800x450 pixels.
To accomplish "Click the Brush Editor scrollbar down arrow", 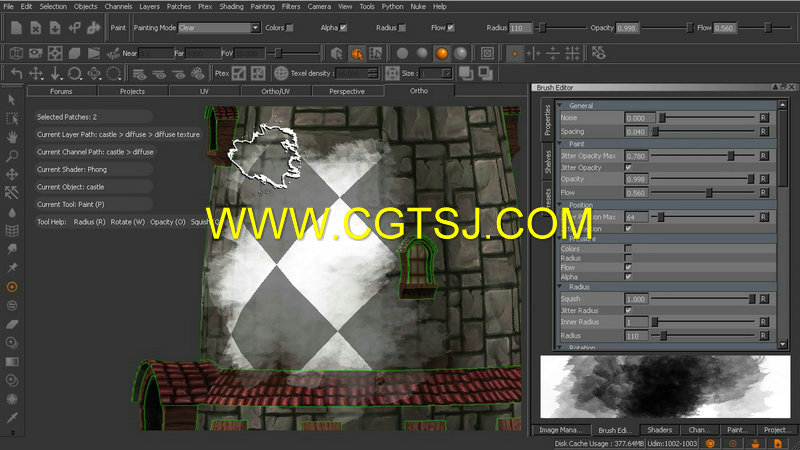I will [x=783, y=344].
